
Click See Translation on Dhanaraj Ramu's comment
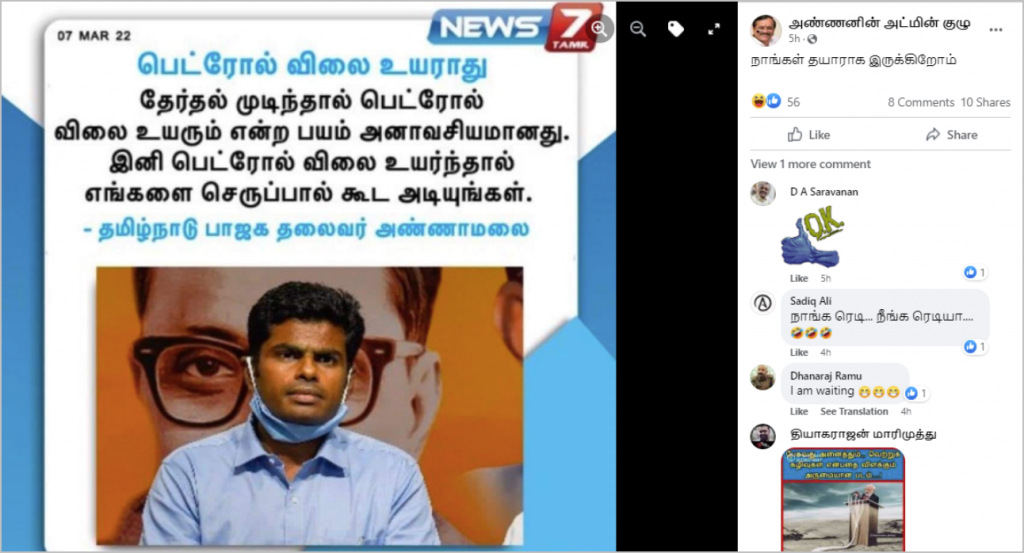point(854,411)
